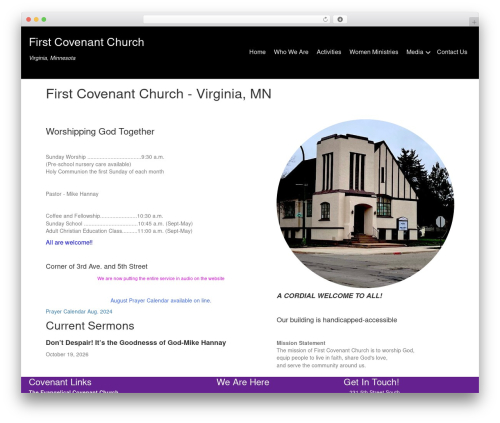Click Corner of 3rd Ave. and 5th Street
Image resolution: width=500 pixels, height=423 pixels.
[97, 267]
